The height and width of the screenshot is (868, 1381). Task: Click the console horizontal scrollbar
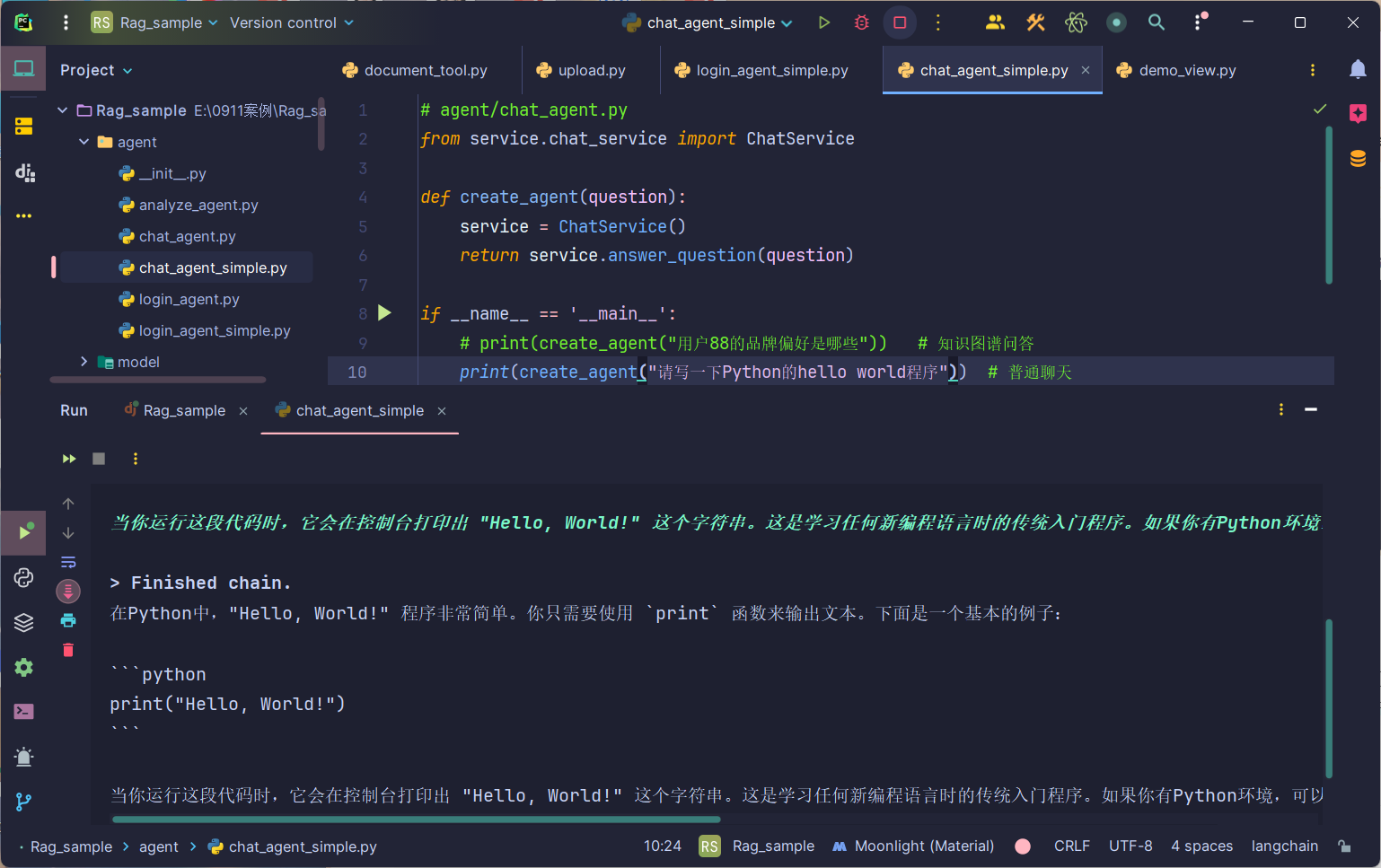click(x=416, y=819)
